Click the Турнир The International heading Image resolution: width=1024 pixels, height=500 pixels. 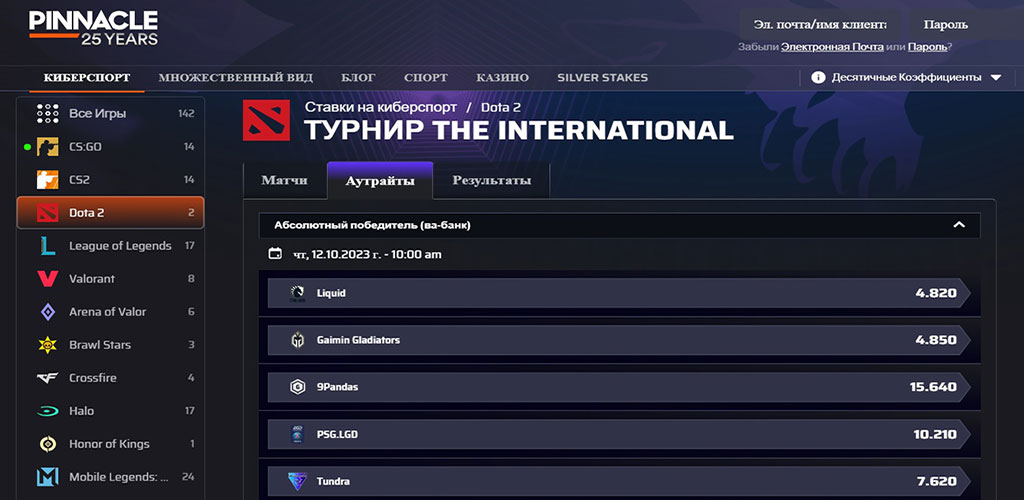519,131
